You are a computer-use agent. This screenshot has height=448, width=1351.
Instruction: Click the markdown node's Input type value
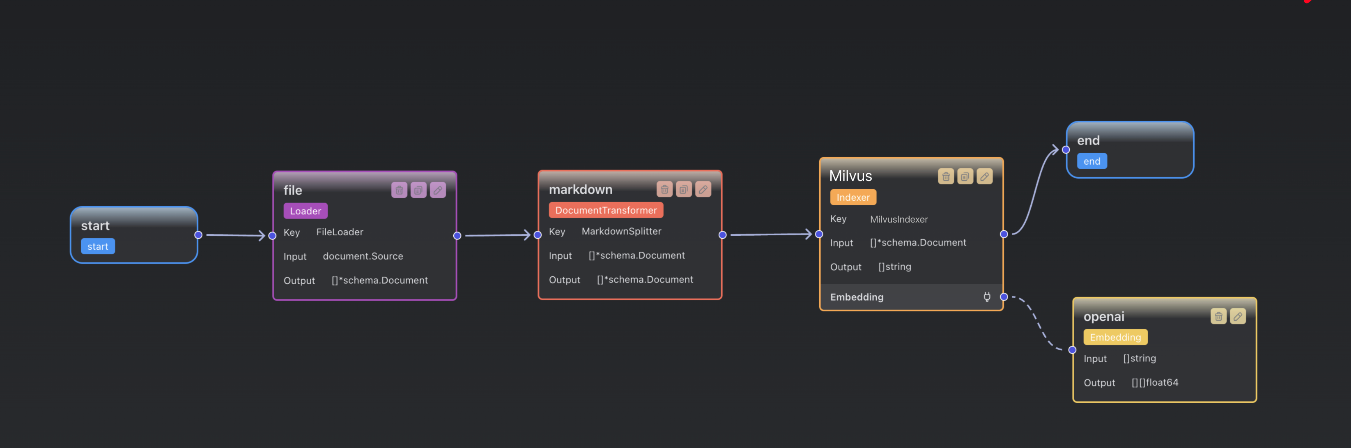pyautogui.click(x=637, y=255)
